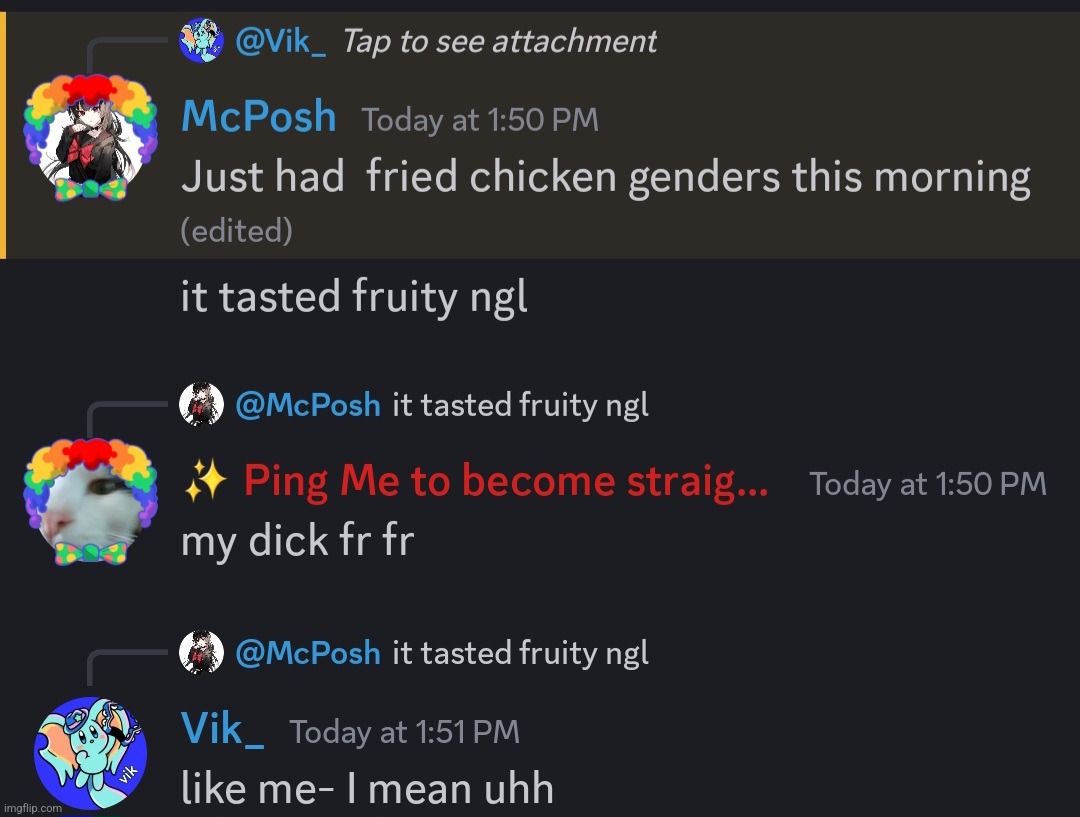Jump to replied 'it tasted fruity ngl' above Vik_
Screen dimensions: 1080x817
coord(520,653)
